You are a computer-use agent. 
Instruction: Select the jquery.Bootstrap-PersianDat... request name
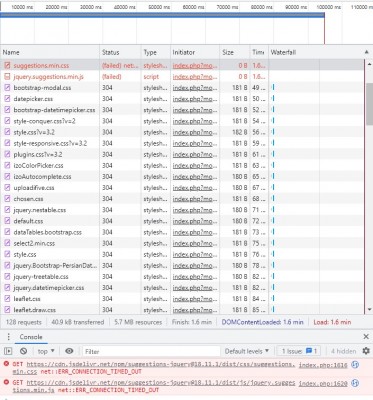point(55,266)
